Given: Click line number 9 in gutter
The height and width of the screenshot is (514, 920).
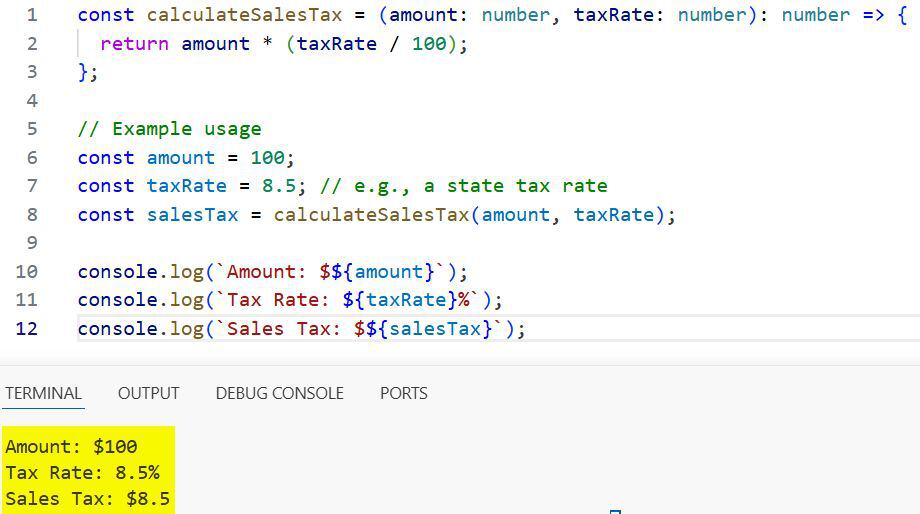Looking at the screenshot, I should (32, 242).
